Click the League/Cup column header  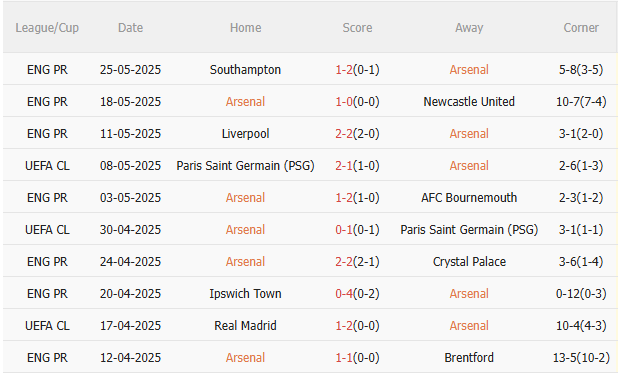click(x=47, y=28)
